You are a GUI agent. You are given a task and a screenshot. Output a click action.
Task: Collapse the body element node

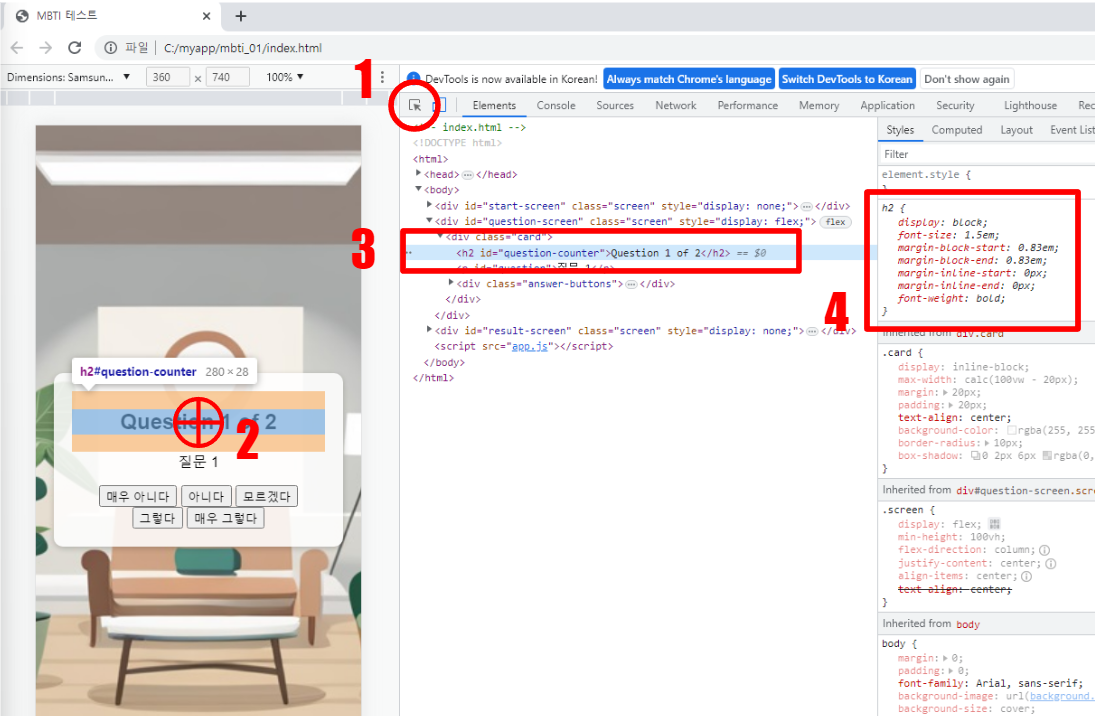(418, 189)
